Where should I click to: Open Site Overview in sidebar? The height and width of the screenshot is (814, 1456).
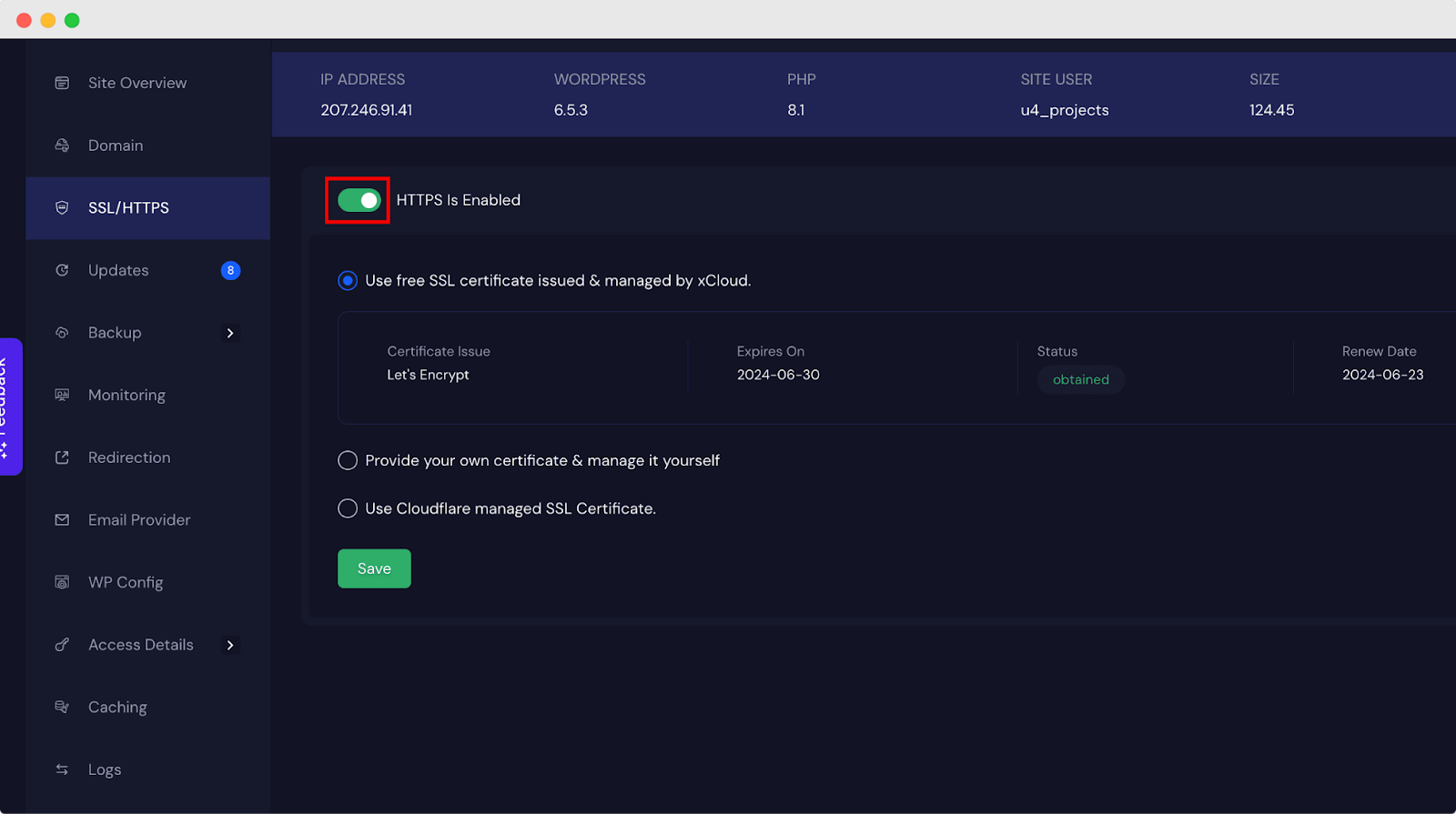[147, 83]
